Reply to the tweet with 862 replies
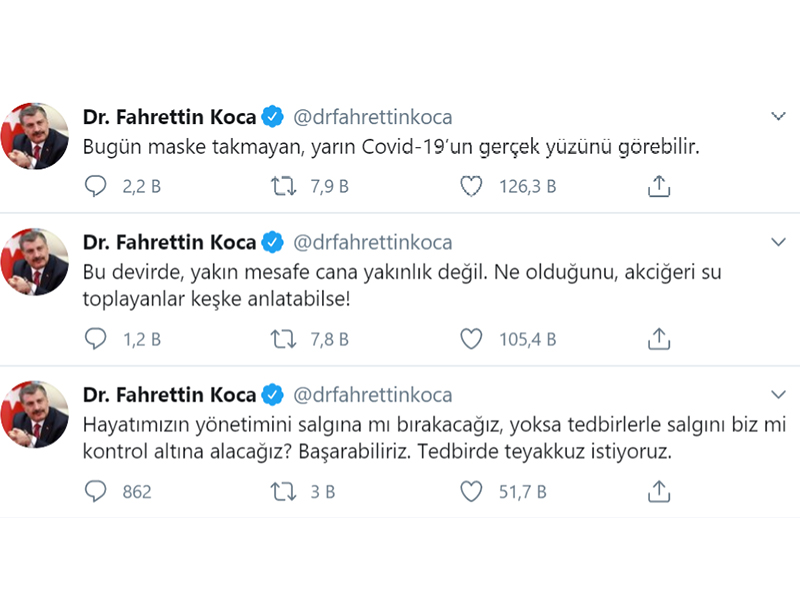Image resolution: width=800 pixels, height=600 pixels. click(96, 491)
